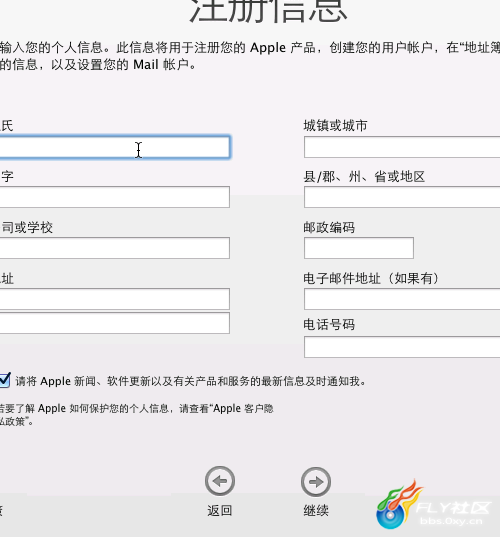Click the 返回 label text
The height and width of the screenshot is (537, 500).
coord(220,510)
